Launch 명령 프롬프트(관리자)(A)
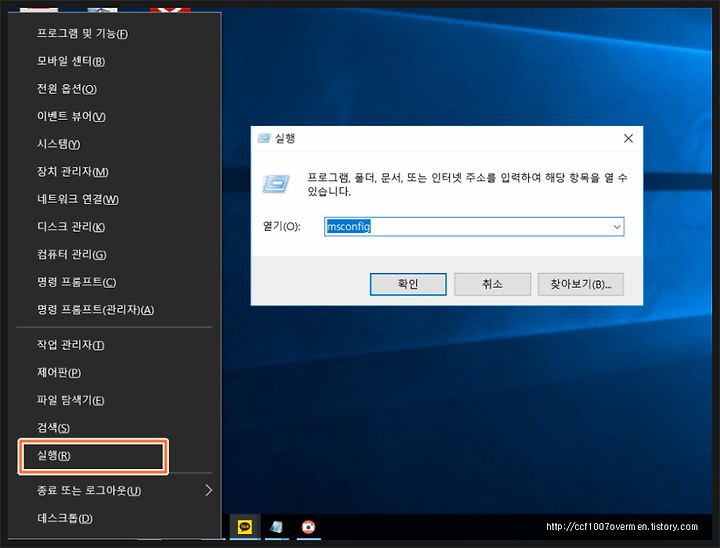 point(96,309)
